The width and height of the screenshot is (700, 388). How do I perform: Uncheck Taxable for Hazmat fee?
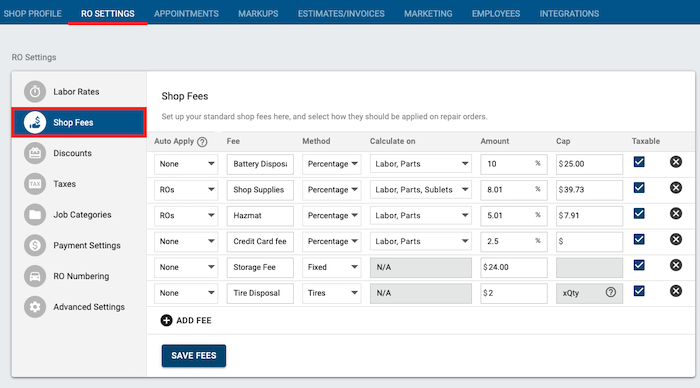point(639,213)
